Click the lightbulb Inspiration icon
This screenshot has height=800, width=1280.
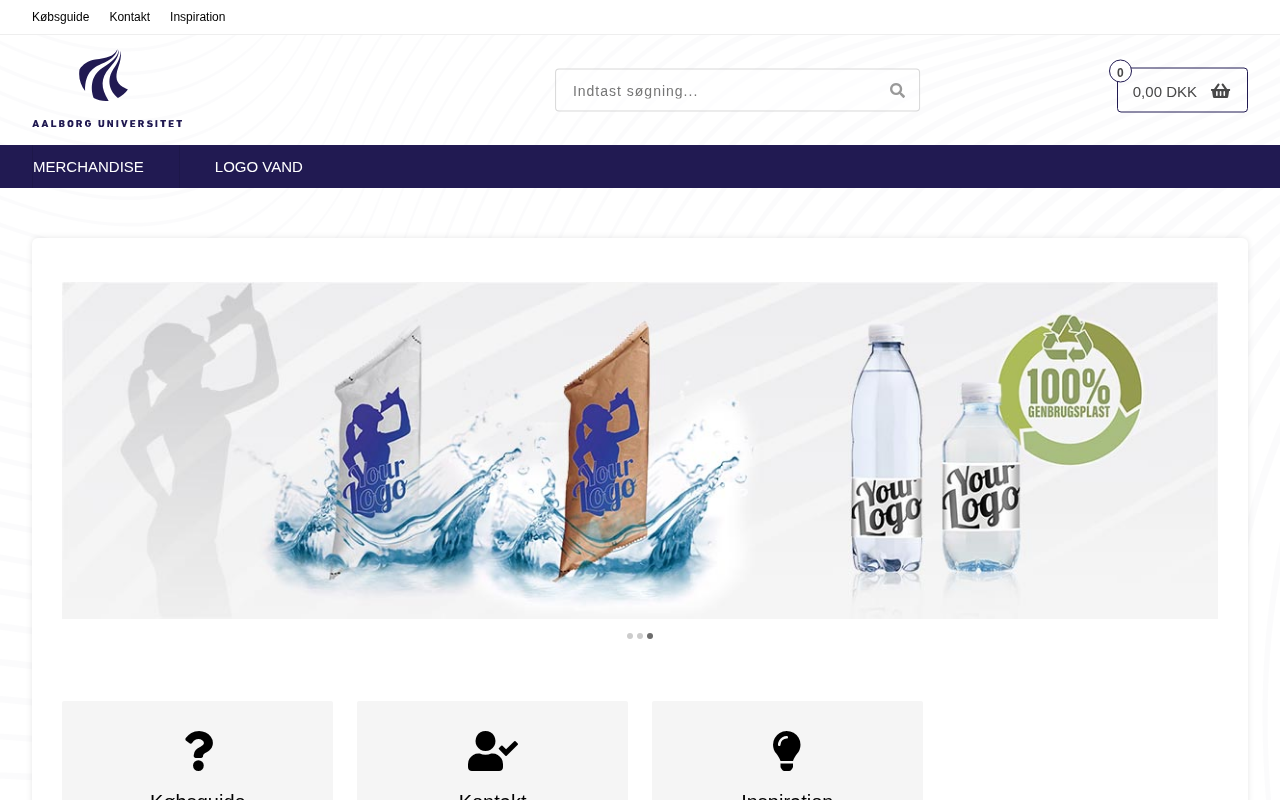click(x=787, y=751)
